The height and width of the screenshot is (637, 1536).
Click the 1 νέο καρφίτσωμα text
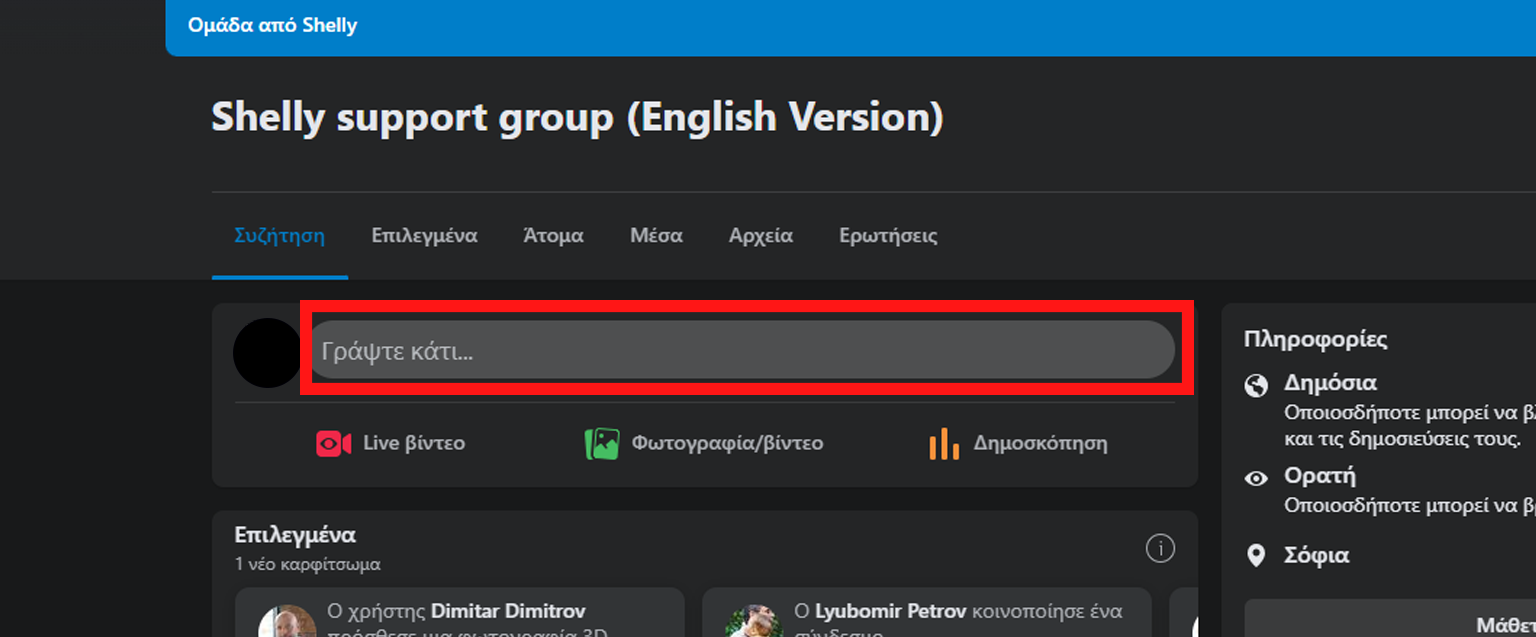[308, 564]
